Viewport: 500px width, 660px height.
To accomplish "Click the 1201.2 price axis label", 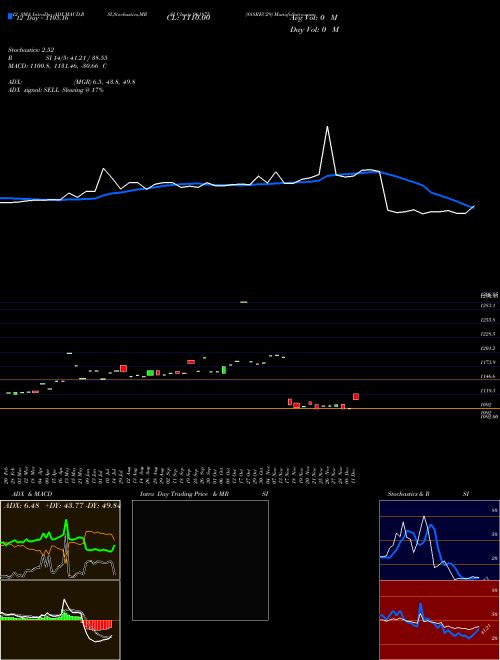I will 488,349.
